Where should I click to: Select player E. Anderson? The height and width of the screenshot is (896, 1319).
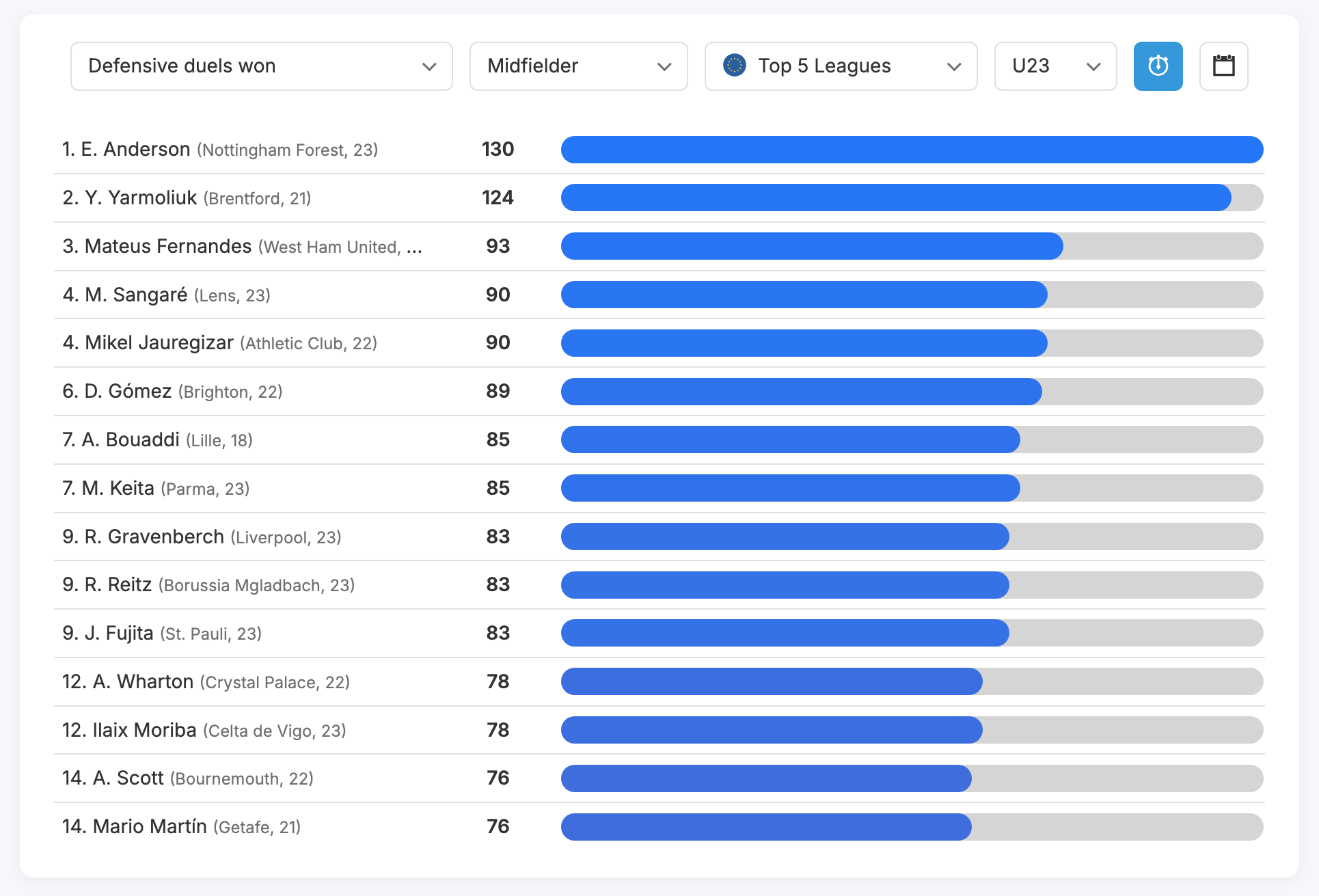[x=135, y=150]
